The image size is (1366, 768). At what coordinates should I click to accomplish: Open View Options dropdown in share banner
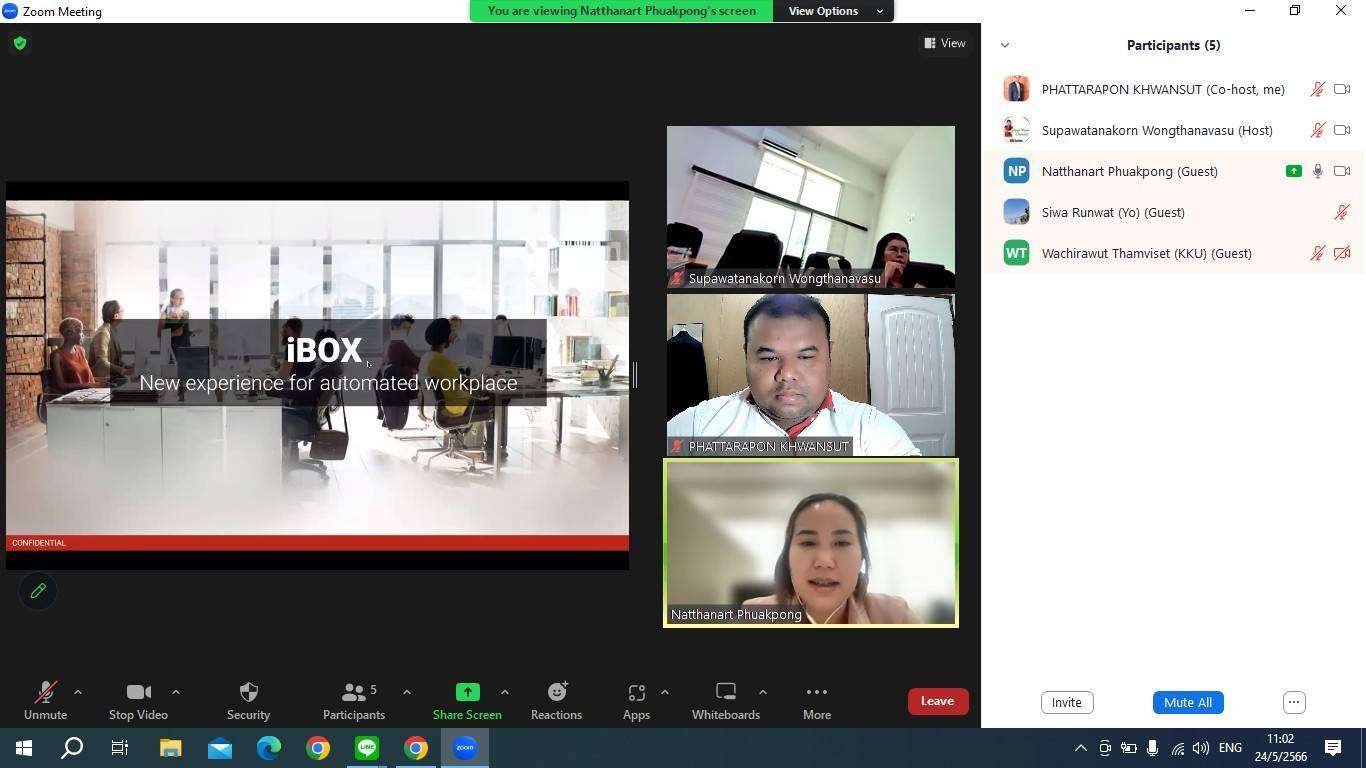[834, 11]
